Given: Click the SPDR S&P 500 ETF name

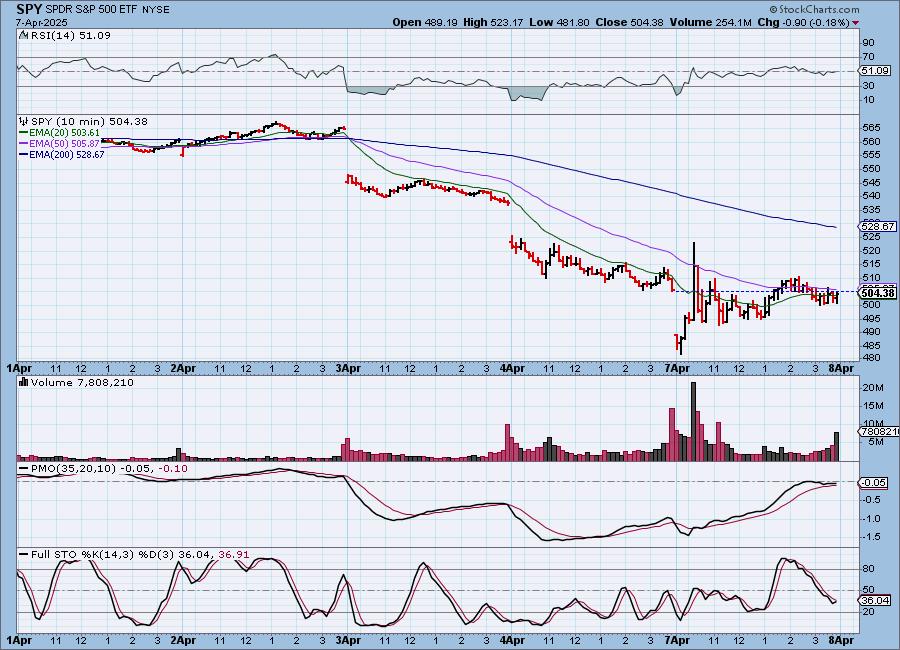Looking at the screenshot, I should [x=92, y=10].
